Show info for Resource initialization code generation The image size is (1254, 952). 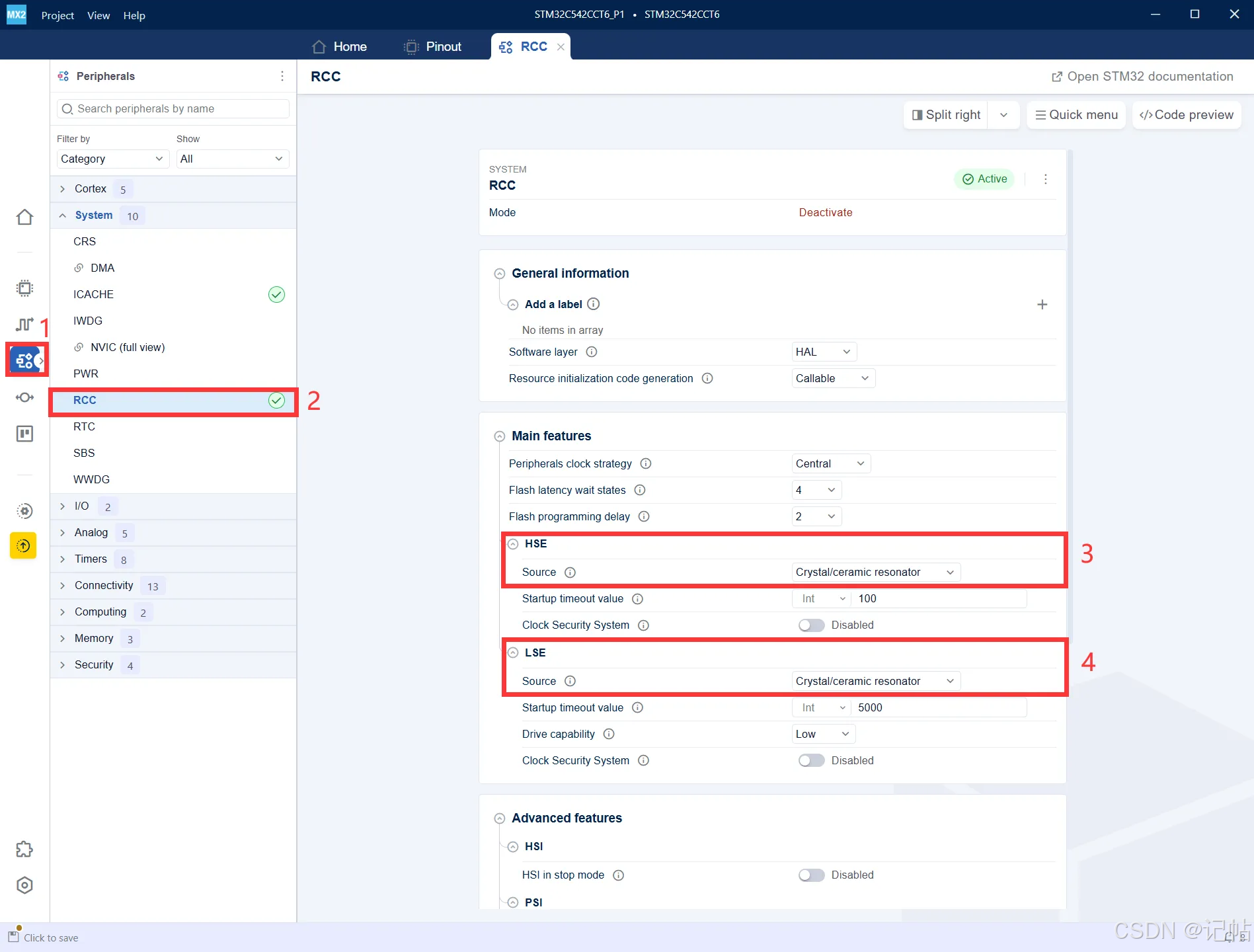(707, 379)
